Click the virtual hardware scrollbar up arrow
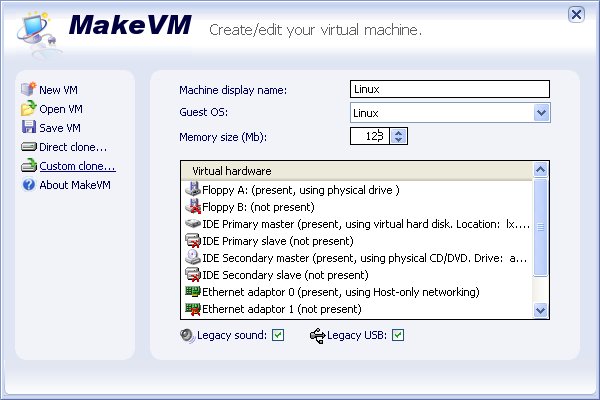 540,170
